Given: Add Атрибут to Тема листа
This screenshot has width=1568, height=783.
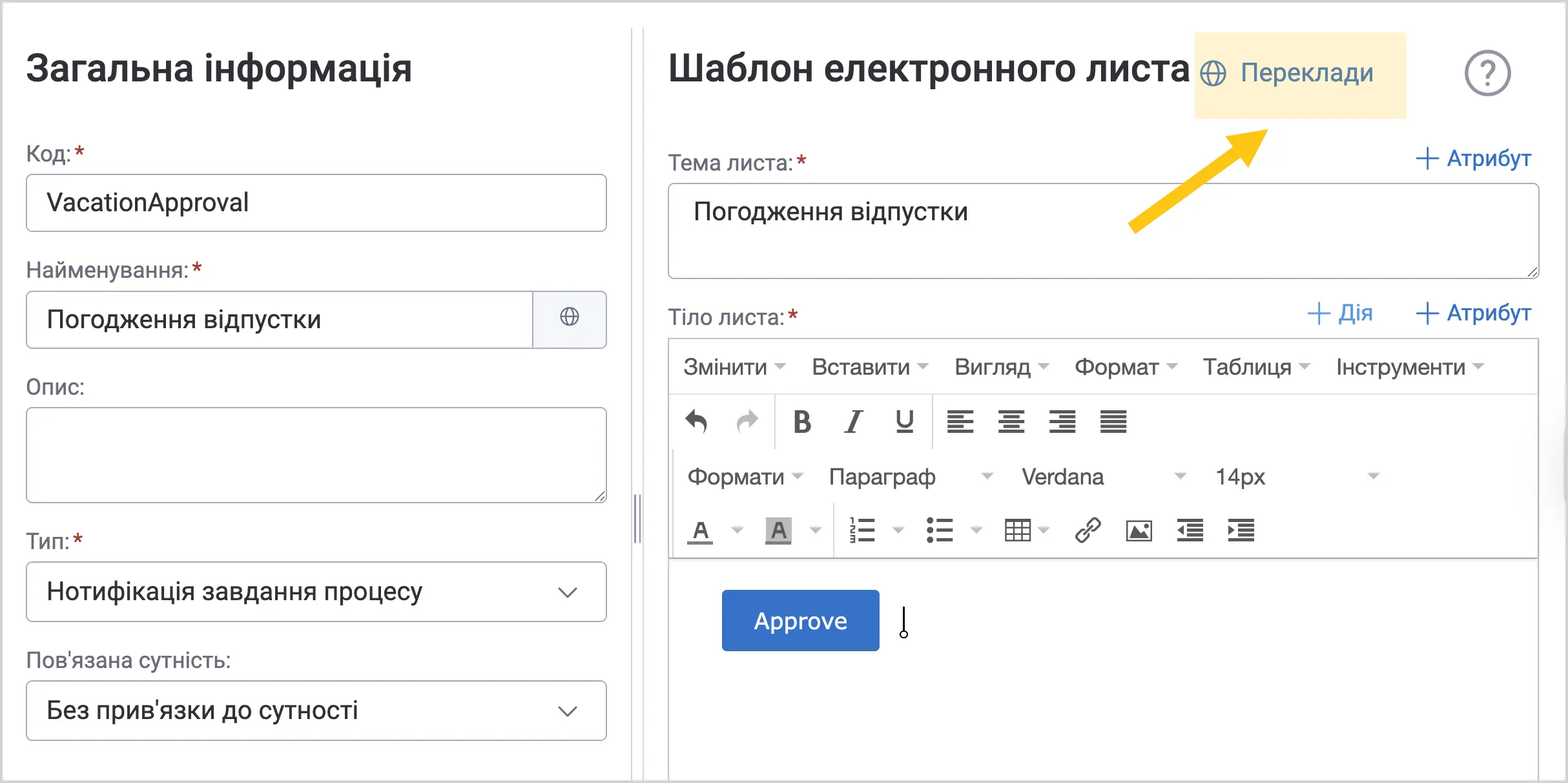Looking at the screenshot, I should 1474,158.
